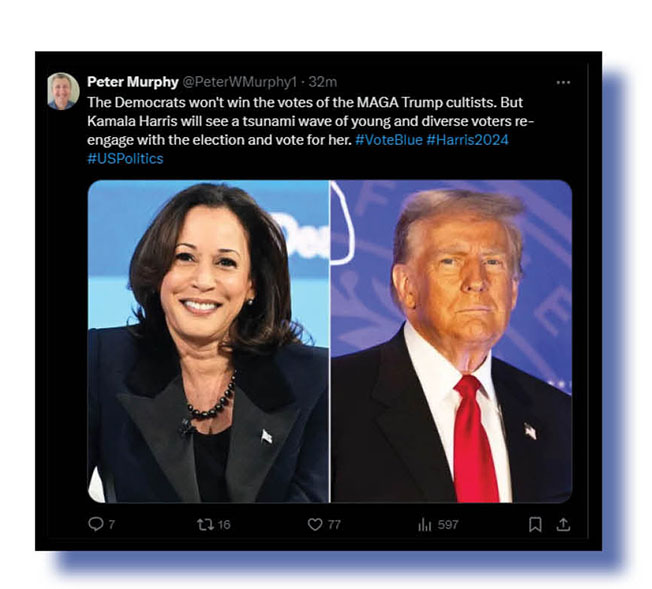Viewport: 652px width, 589px height.
Task: Open the three-dot more options menu
Action: (563, 82)
